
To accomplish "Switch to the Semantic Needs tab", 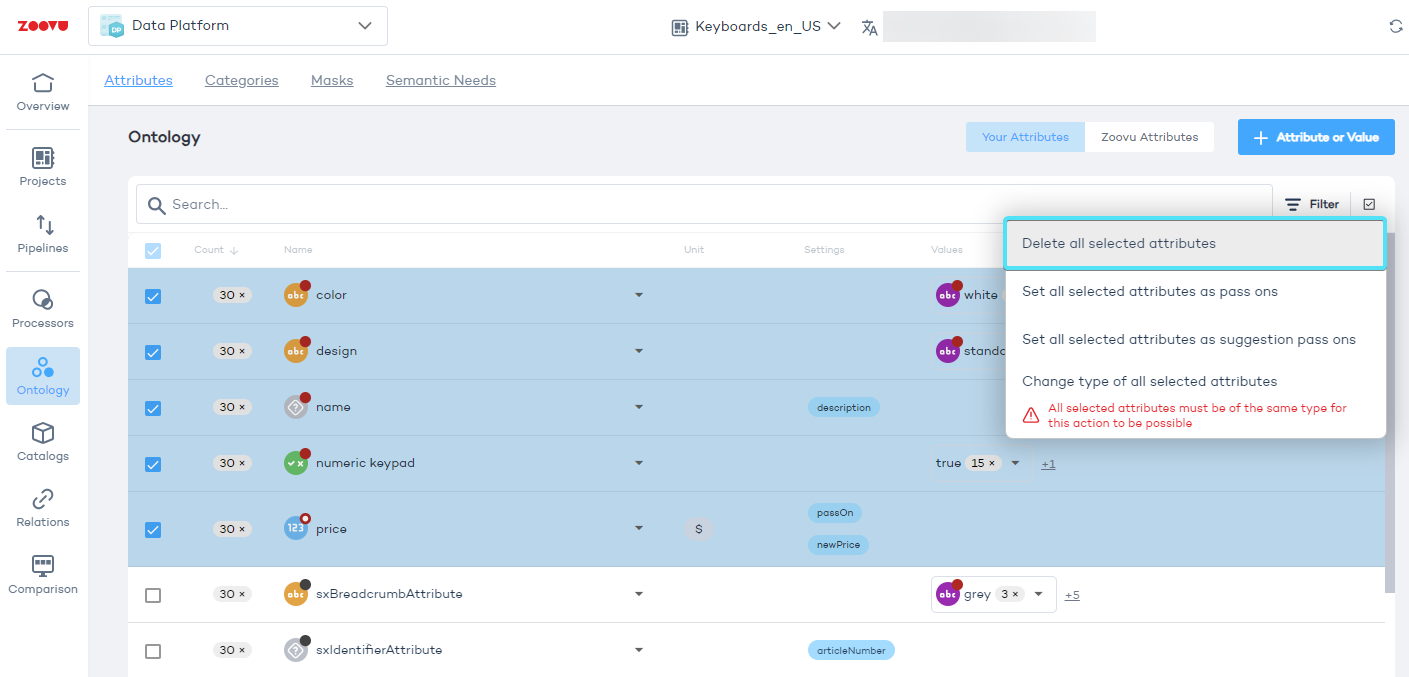I will coord(440,80).
